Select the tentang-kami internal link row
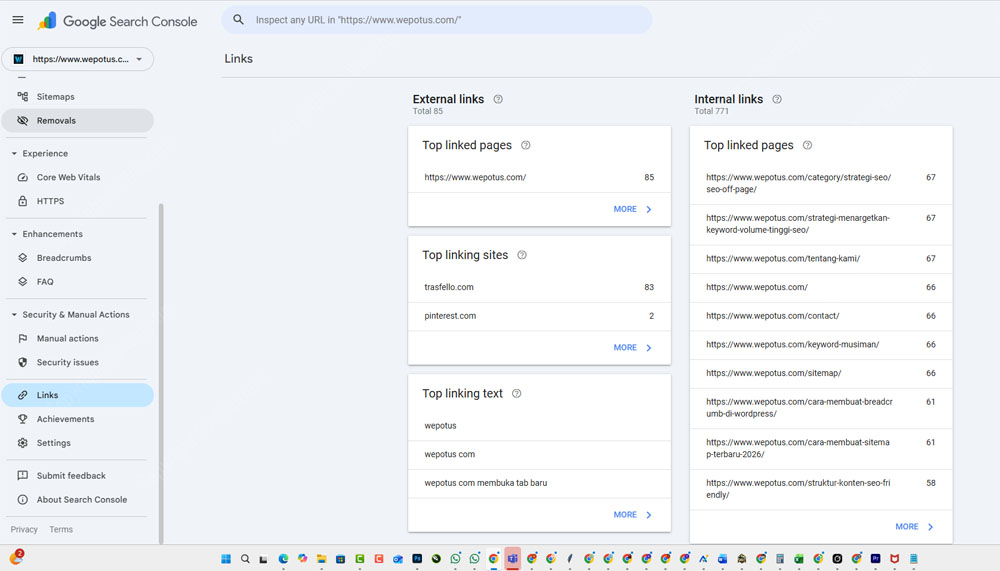1000x571 pixels. click(821, 258)
